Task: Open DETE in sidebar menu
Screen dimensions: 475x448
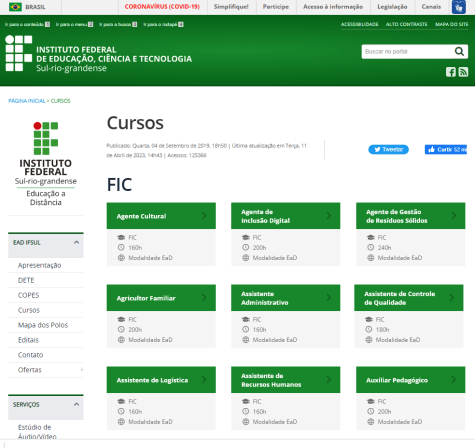Action: (x=26, y=280)
